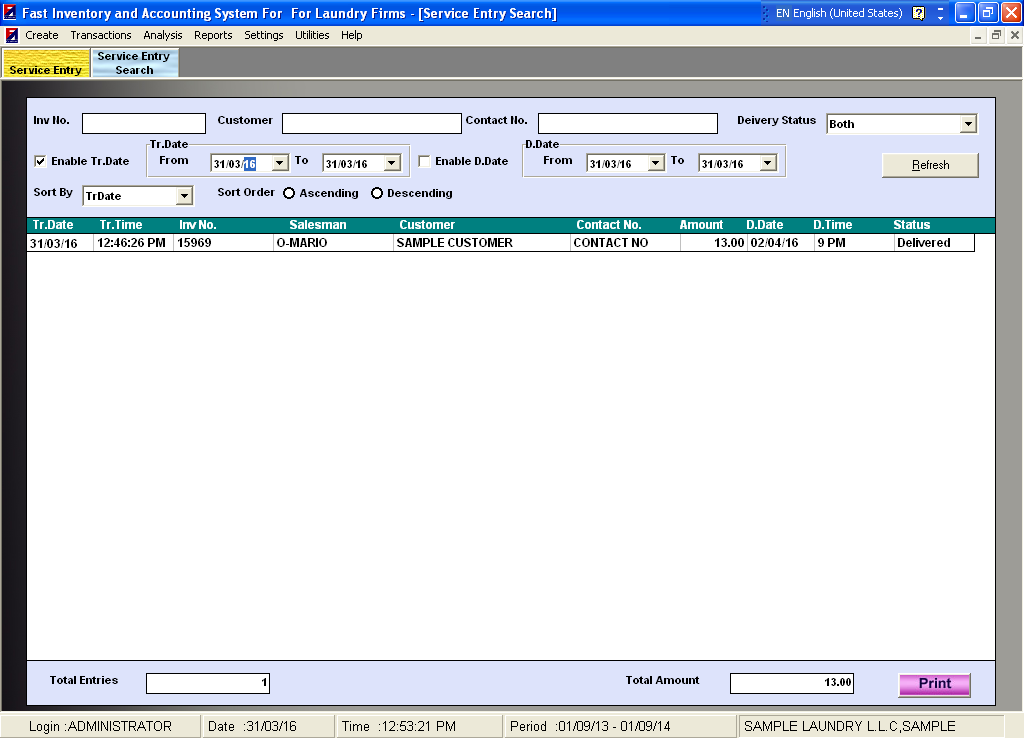The height and width of the screenshot is (738, 1024).
Task: Click the app icon beside Create menu
Action: [11, 35]
